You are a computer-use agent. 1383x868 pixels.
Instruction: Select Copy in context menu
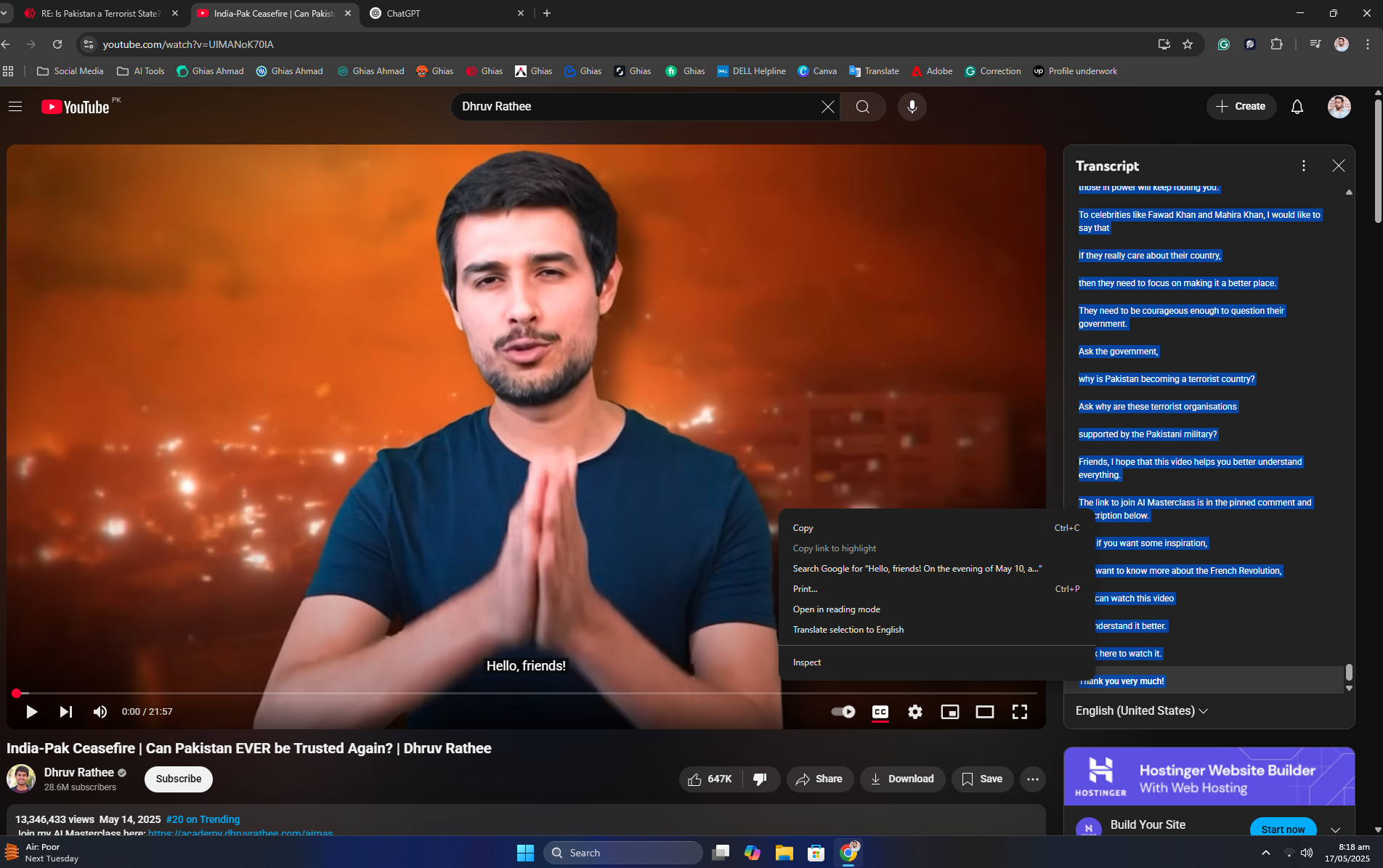[936, 528]
